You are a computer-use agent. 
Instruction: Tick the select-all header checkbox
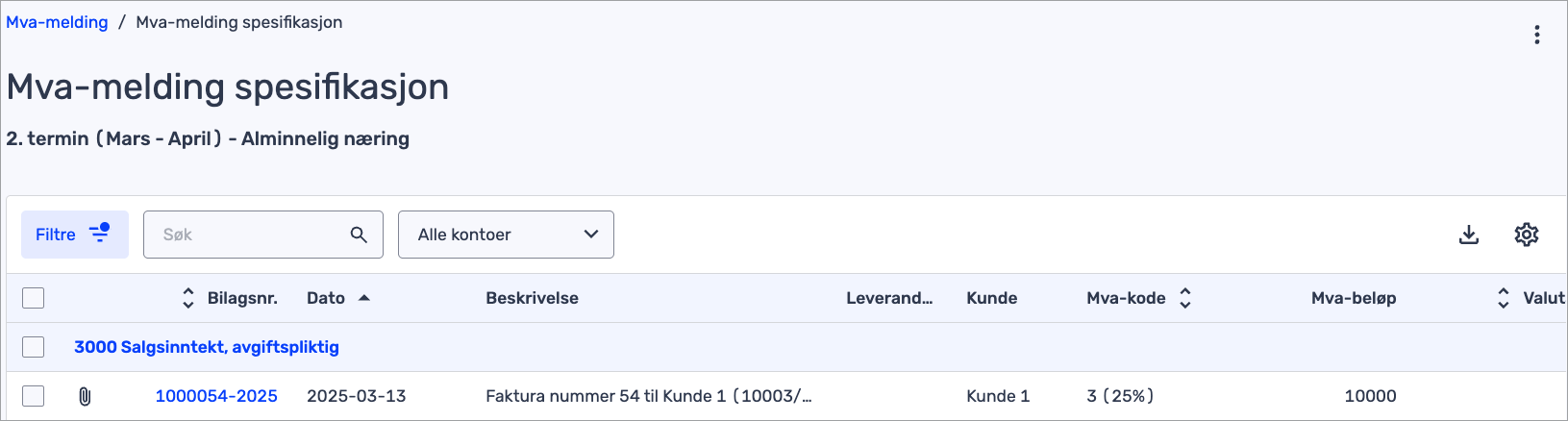34,298
